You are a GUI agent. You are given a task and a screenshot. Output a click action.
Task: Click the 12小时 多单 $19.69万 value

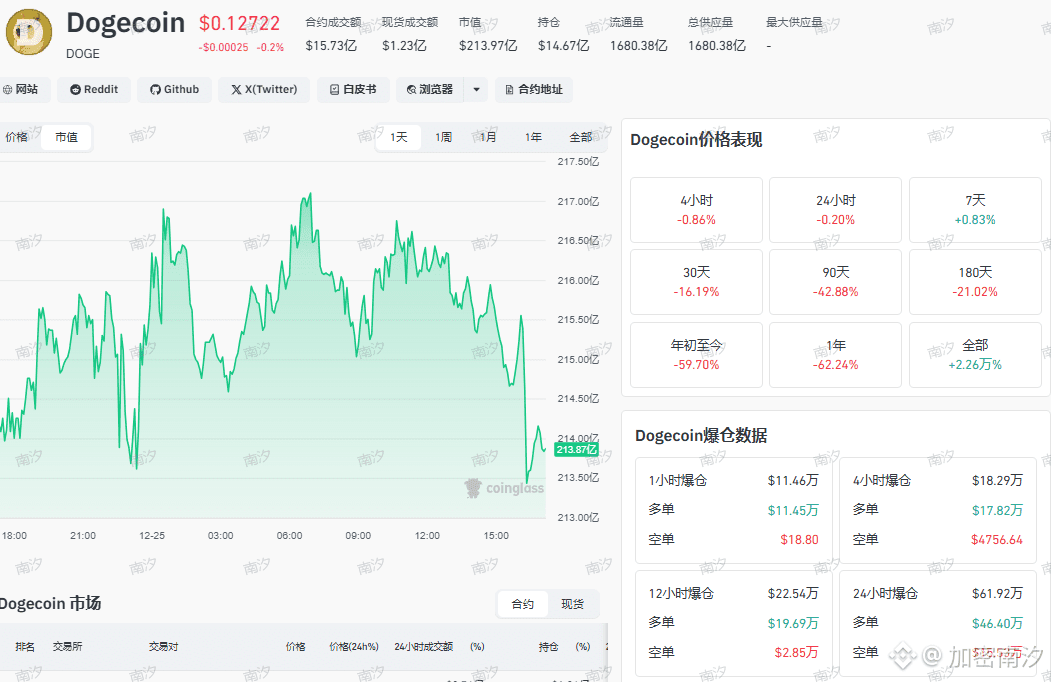pos(793,624)
